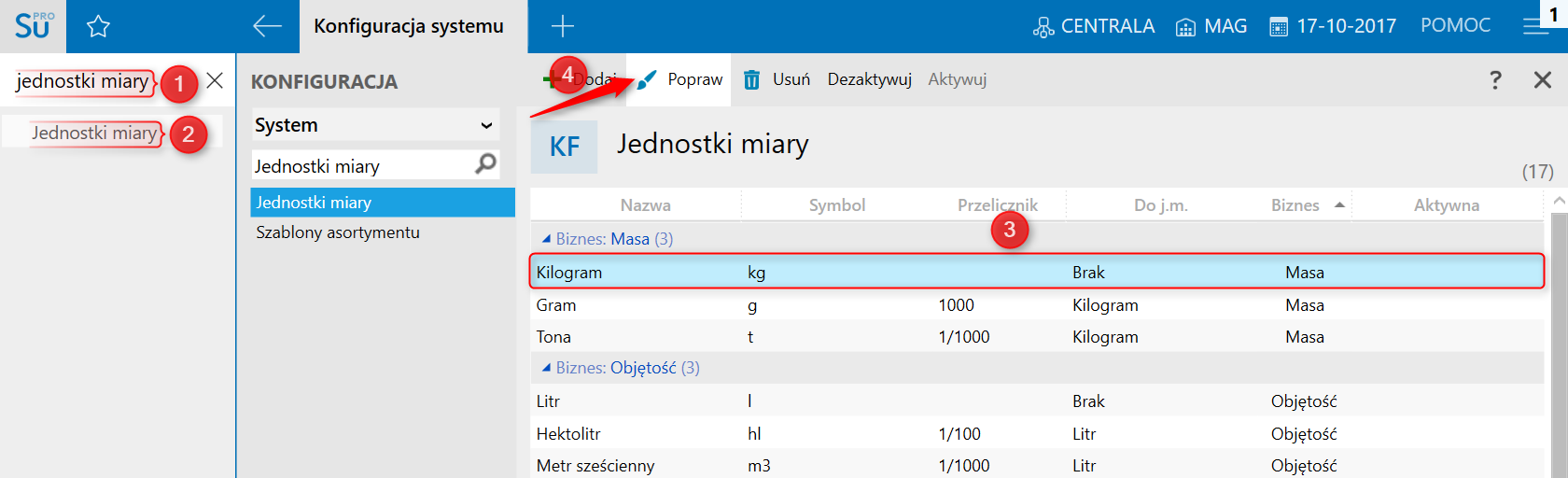
Task: Close the Jednostki miary panel
Action: (x=1543, y=80)
